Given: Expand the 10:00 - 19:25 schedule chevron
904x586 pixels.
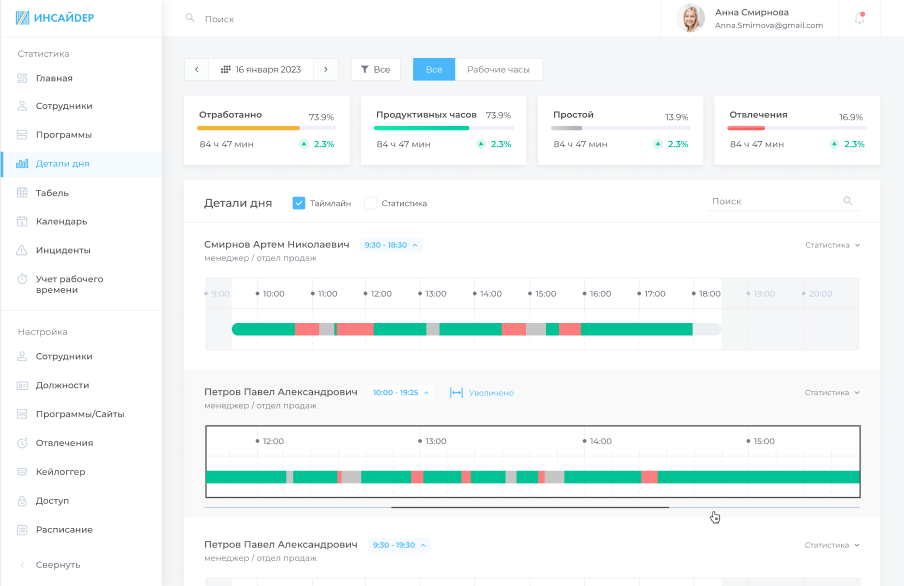Looking at the screenshot, I should tap(427, 393).
